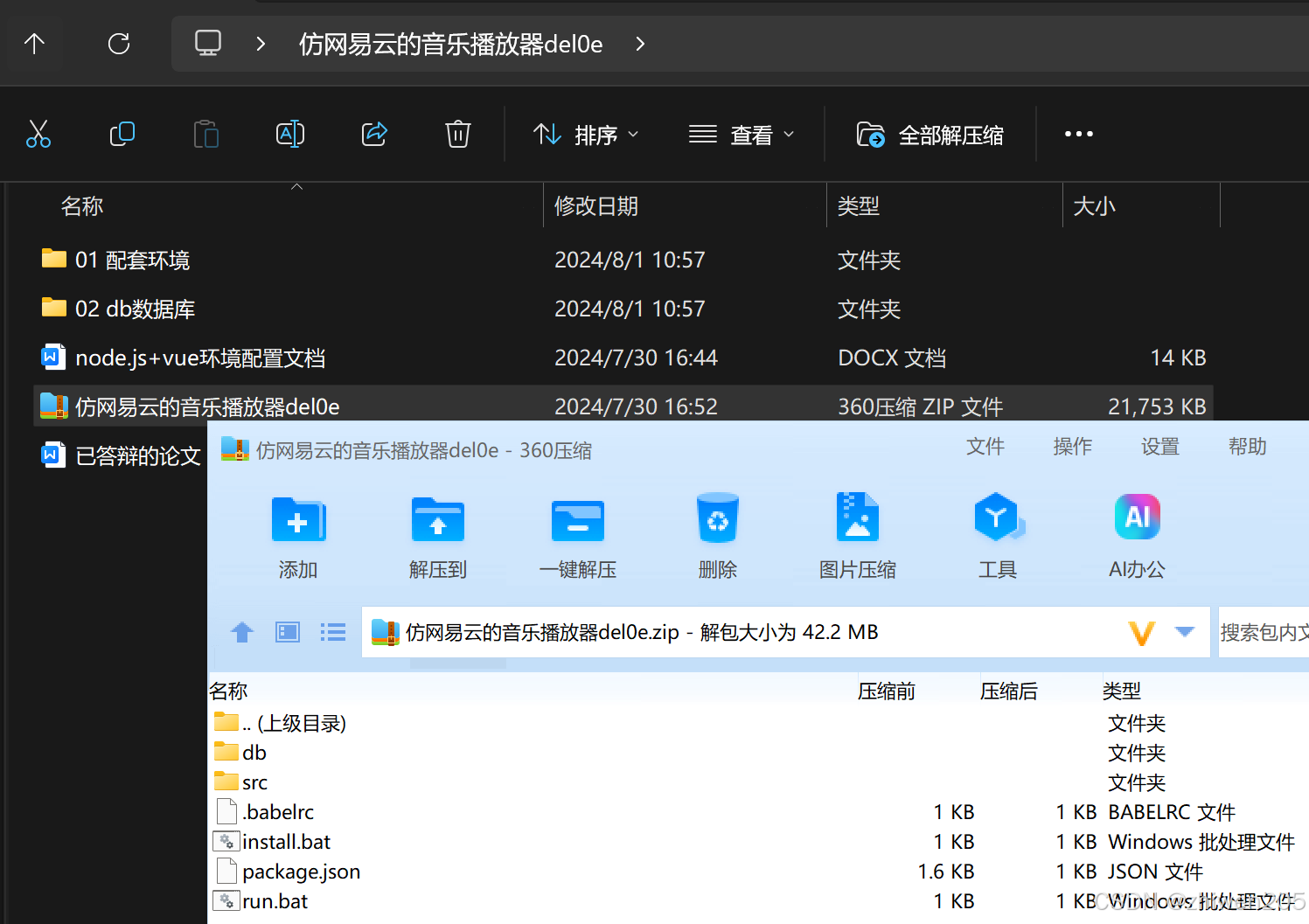Switch to icon view in 360压缩
Screen dimensions: 1309x924
[288, 632]
